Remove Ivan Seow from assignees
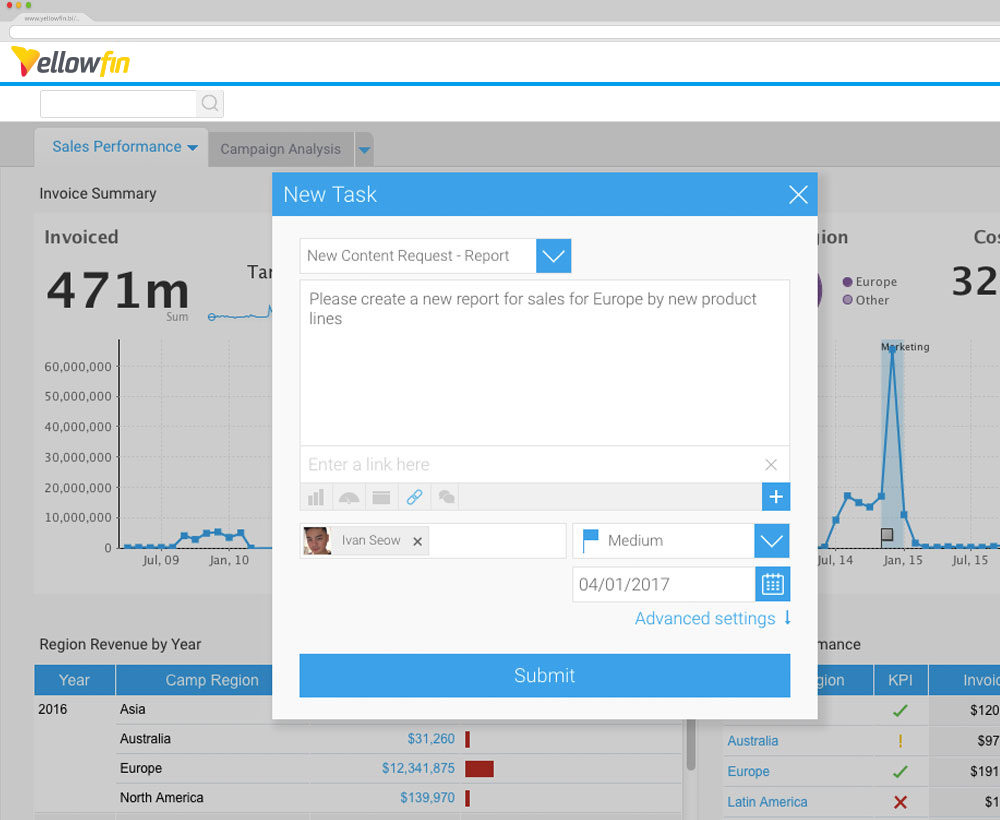Screen dimensions: 1000x820 (418, 541)
